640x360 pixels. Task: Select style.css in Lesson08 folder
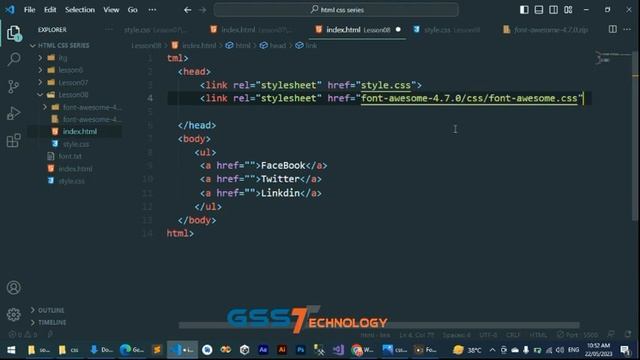(x=76, y=144)
